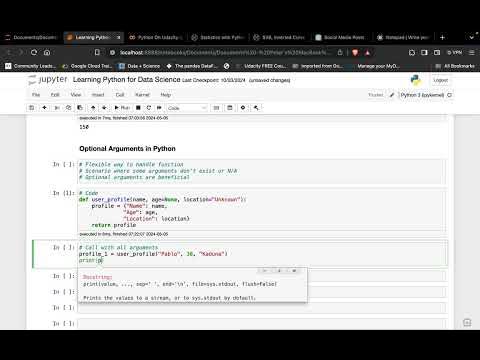
Task: Open a new browser tab
Action: (x=442, y=37)
